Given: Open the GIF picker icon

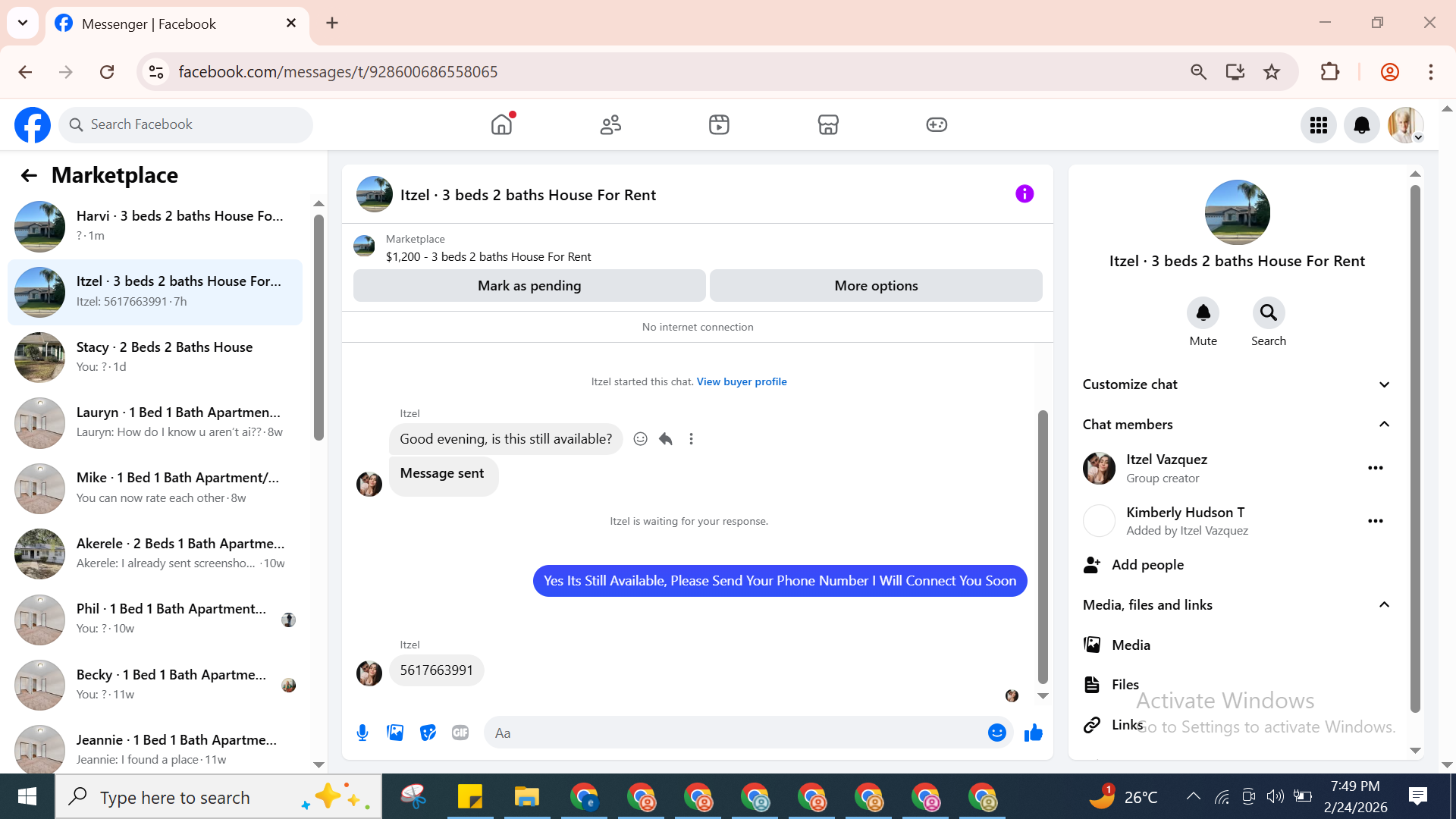Looking at the screenshot, I should pyautogui.click(x=460, y=733).
